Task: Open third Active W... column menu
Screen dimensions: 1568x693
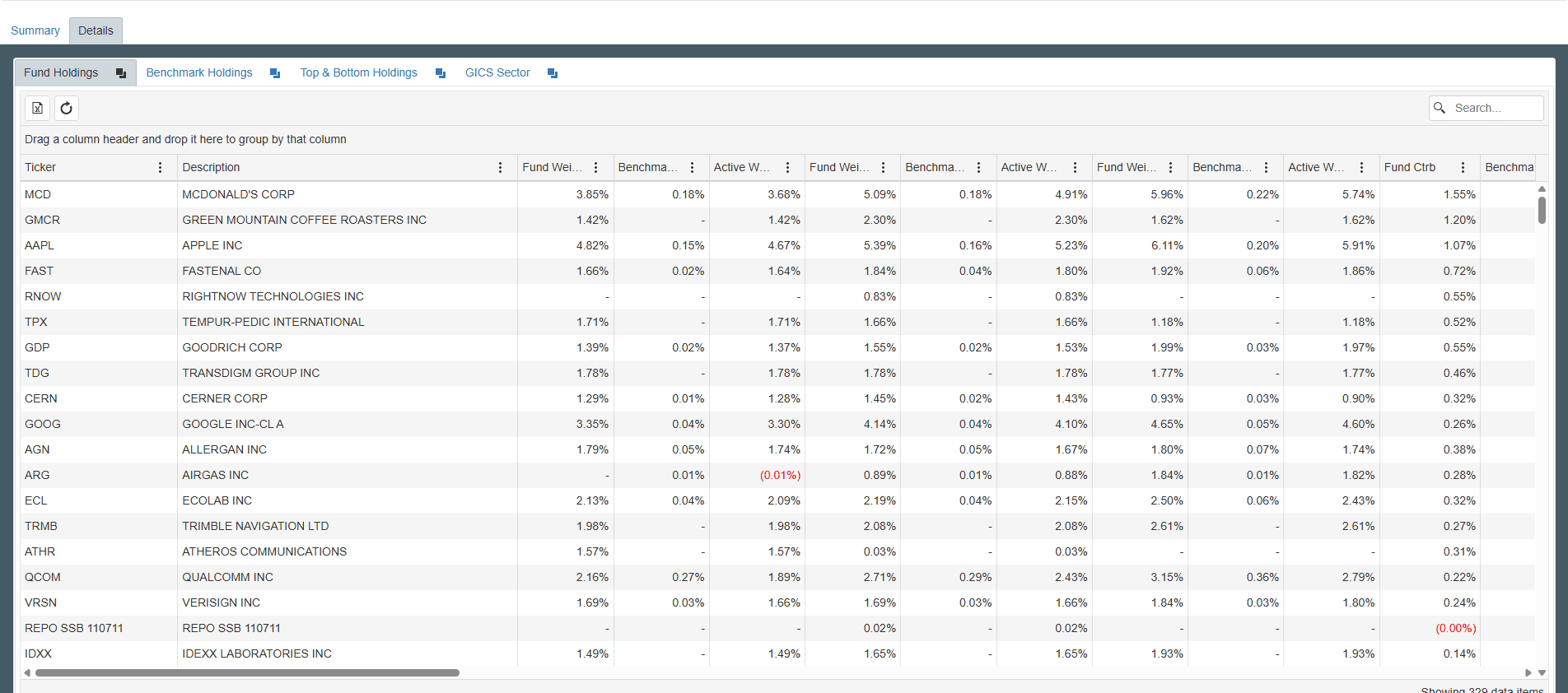Action: coord(1361,167)
